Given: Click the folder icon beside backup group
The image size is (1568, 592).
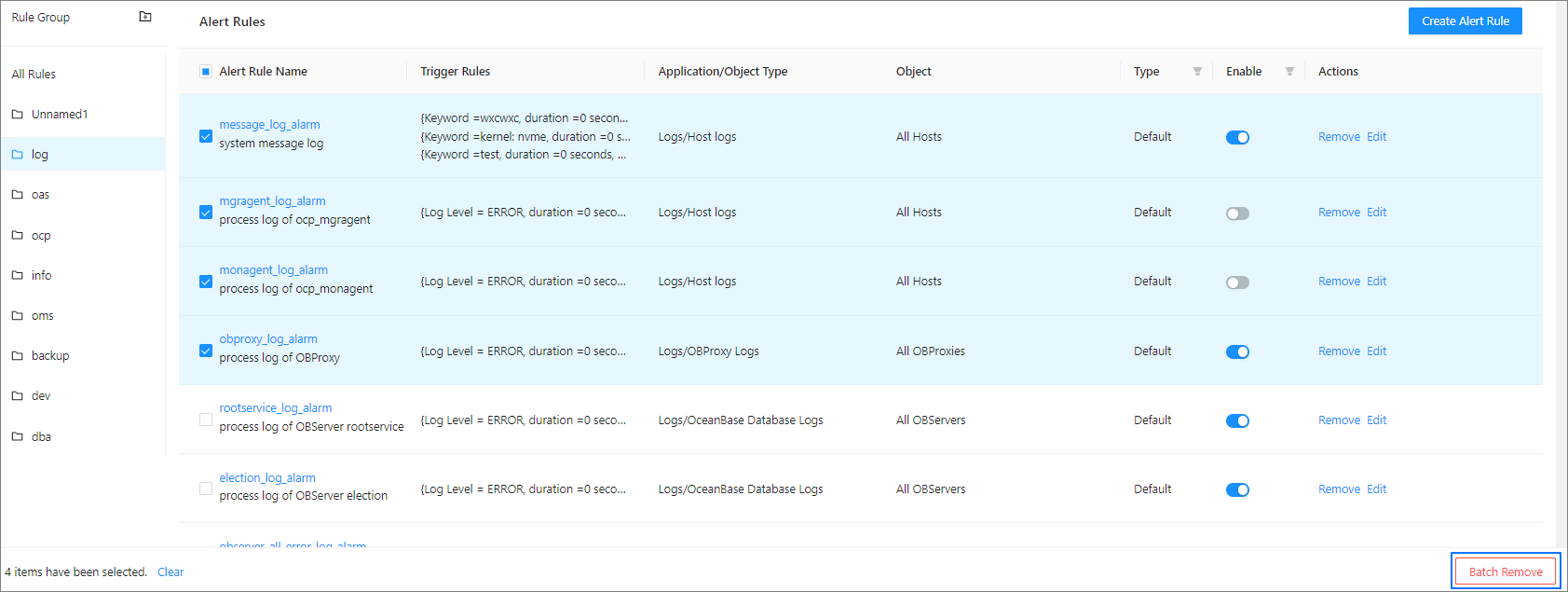Looking at the screenshot, I should 17,356.
